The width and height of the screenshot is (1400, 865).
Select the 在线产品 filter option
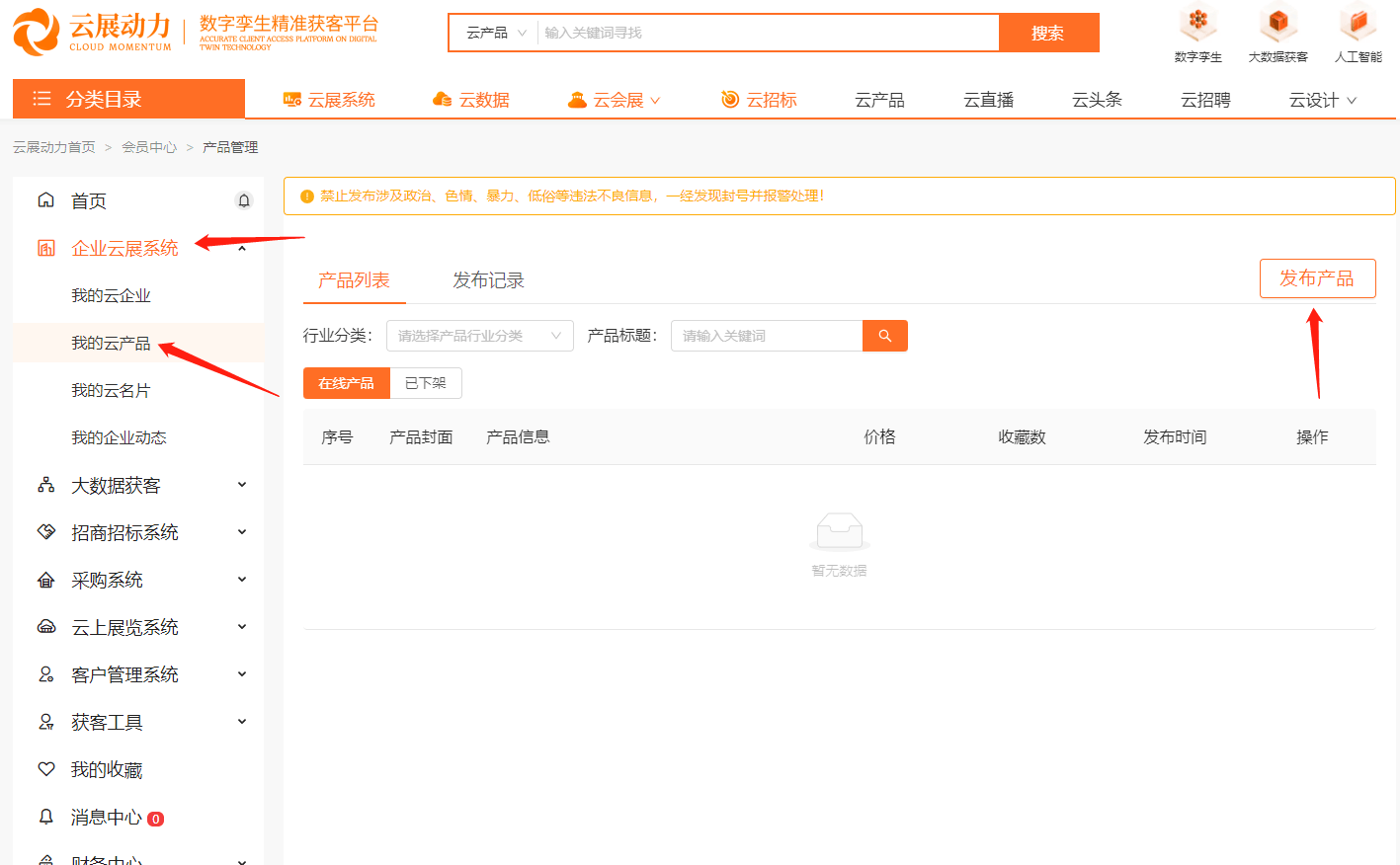tap(346, 383)
